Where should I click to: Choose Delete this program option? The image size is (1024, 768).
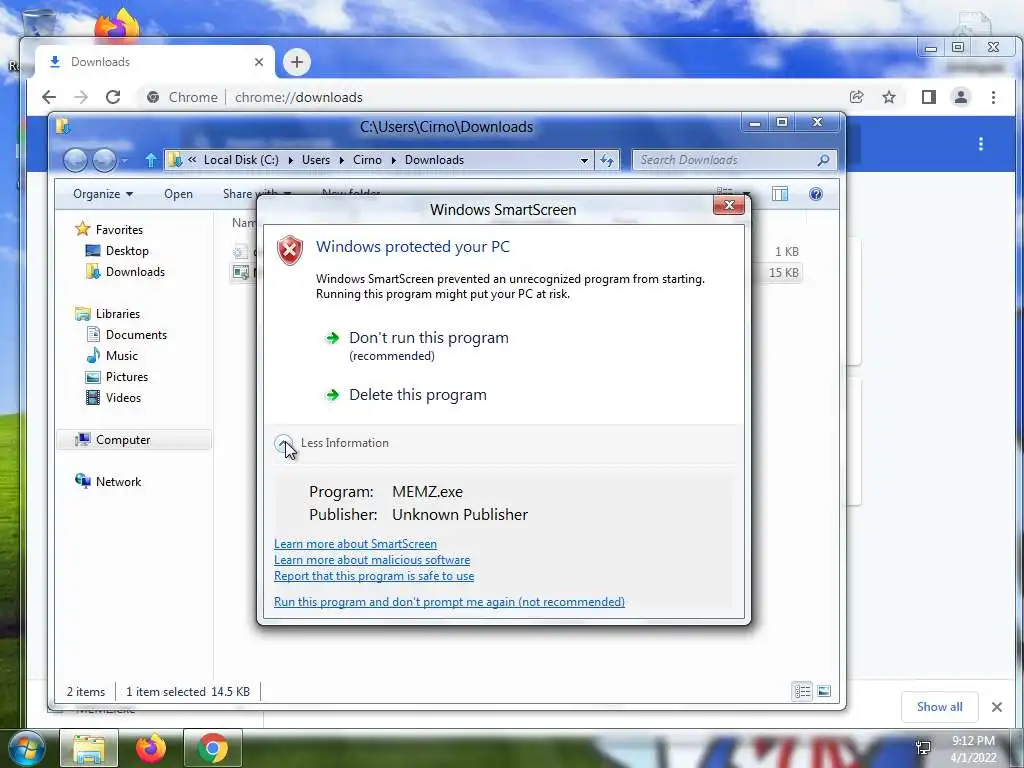click(417, 394)
